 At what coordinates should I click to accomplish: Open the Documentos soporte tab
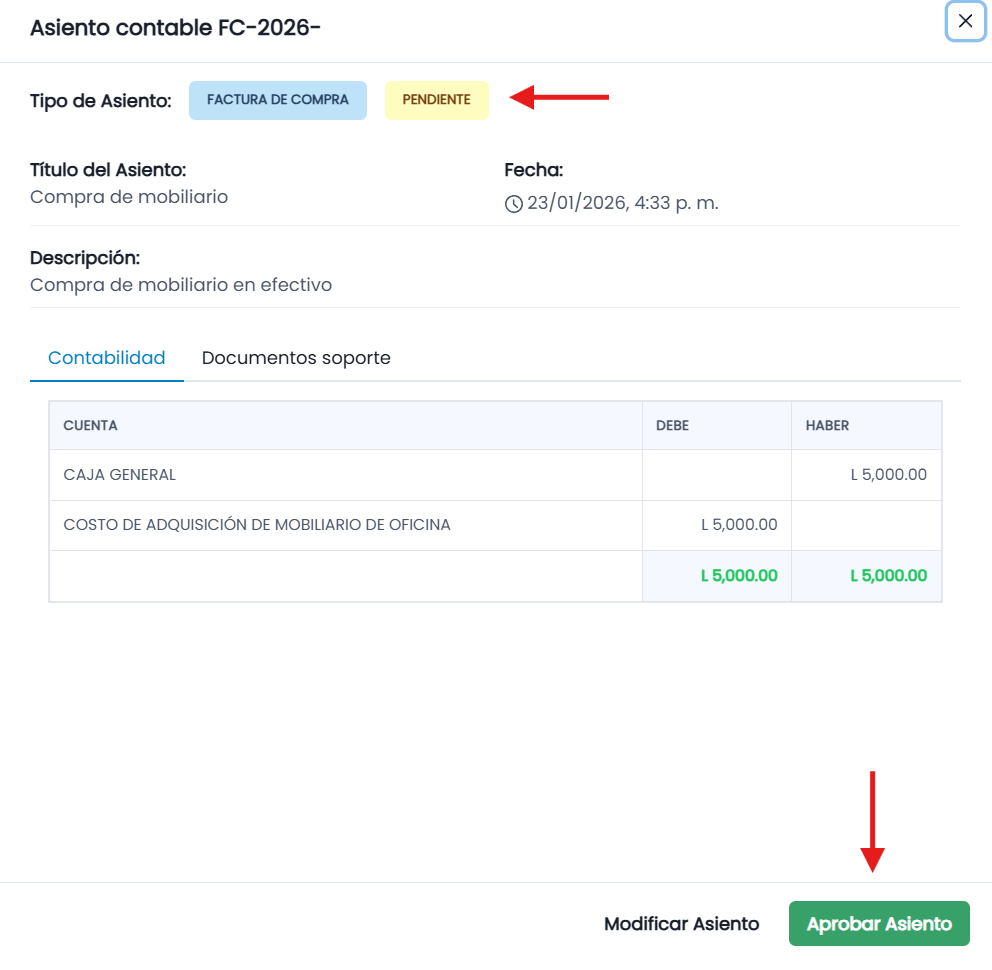296,358
